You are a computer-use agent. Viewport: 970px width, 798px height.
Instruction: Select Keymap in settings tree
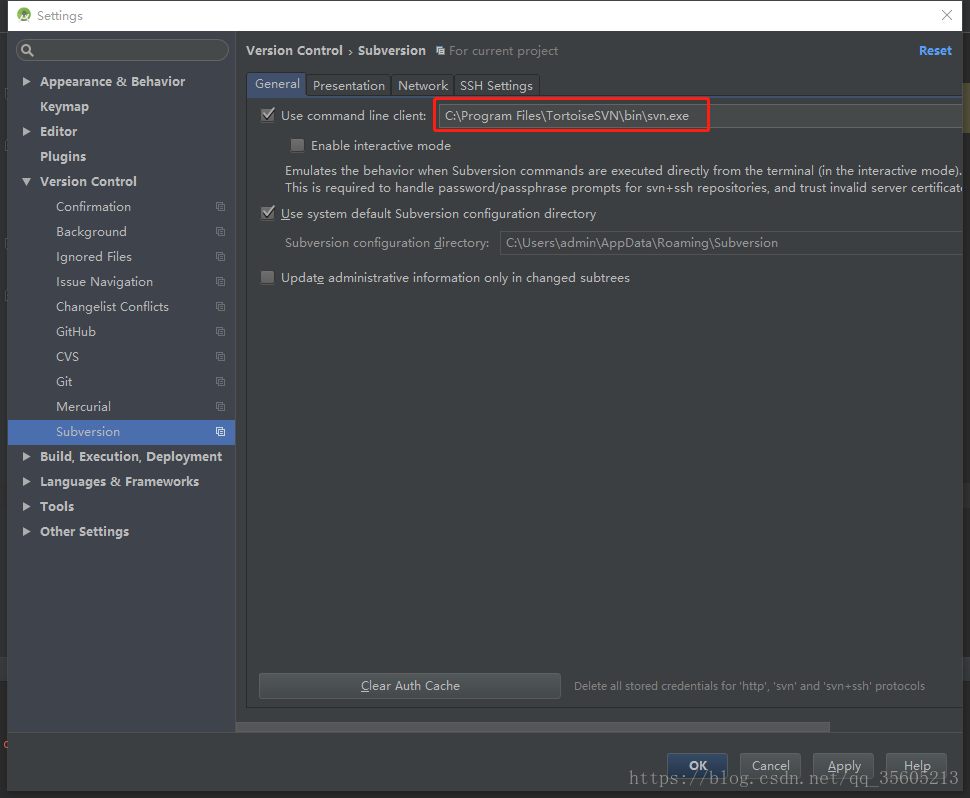tap(64, 106)
